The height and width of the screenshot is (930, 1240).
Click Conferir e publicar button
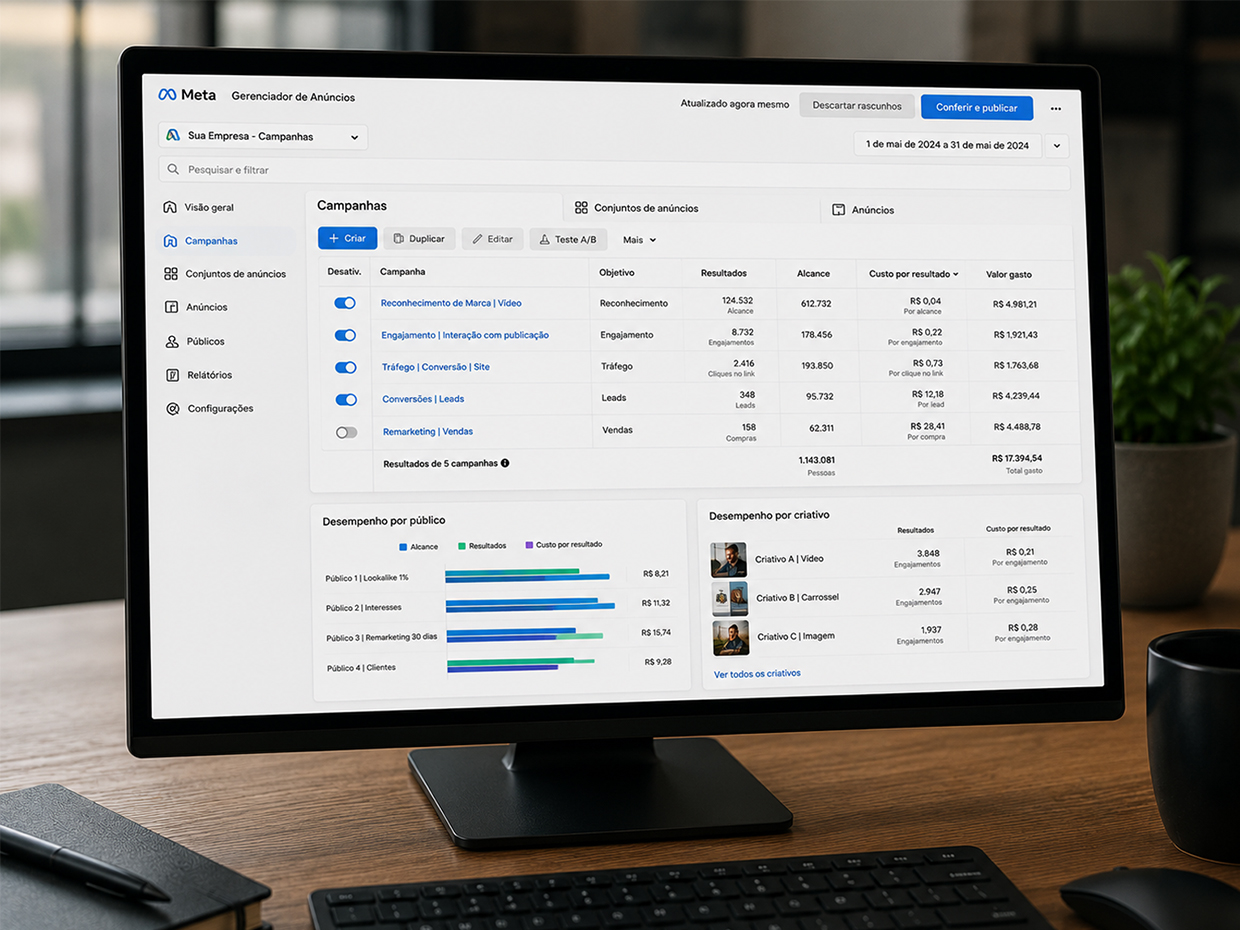click(x=977, y=107)
